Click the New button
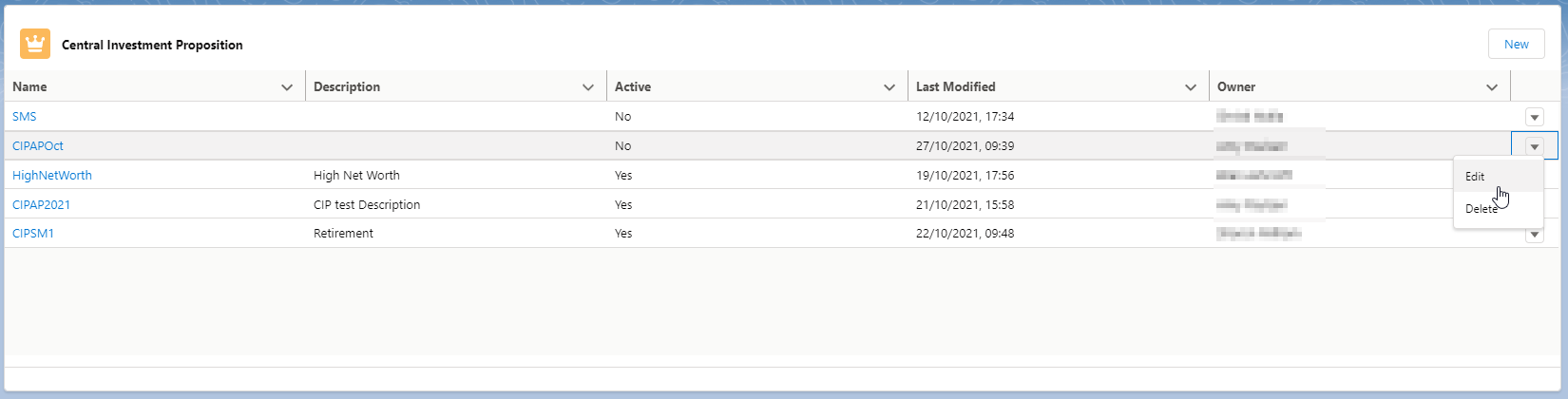Screen dimensions: 1568x399 click(x=1516, y=44)
